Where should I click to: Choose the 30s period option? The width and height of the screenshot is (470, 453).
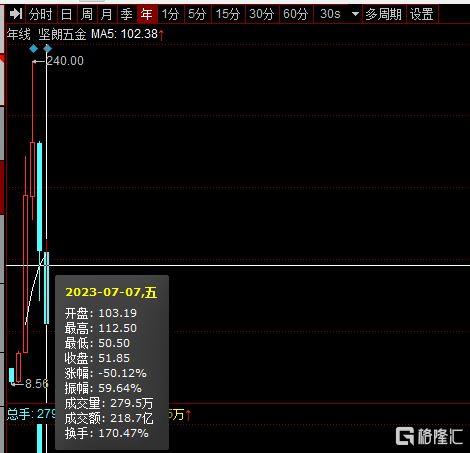click(x=330, y=14)
